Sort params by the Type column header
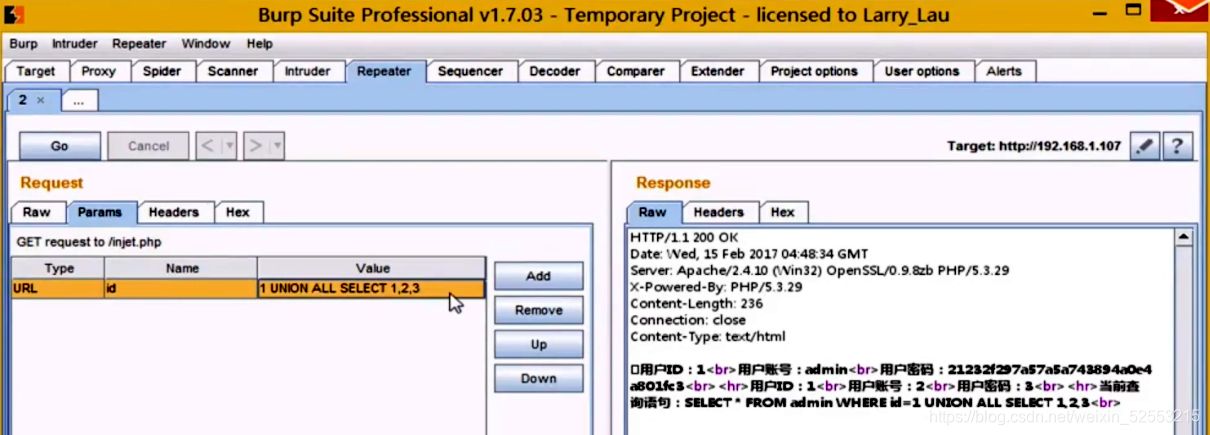Screen dimensions: 1210x435 59,268
